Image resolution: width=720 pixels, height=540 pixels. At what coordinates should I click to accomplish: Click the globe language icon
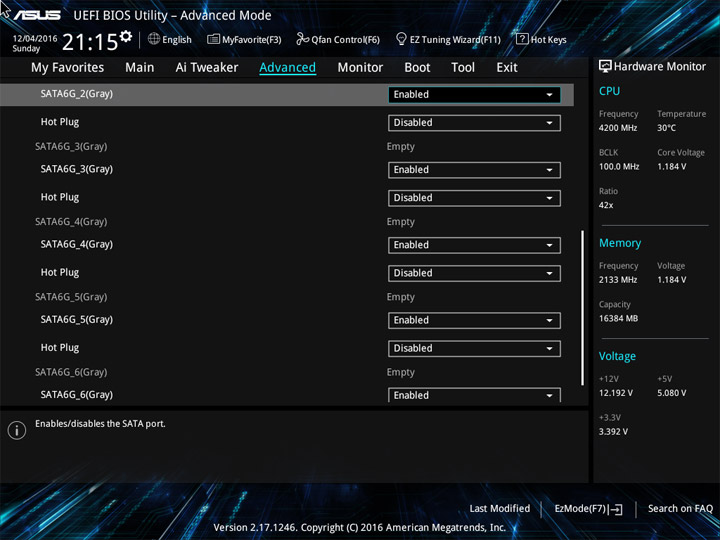(x=154, y=39)
